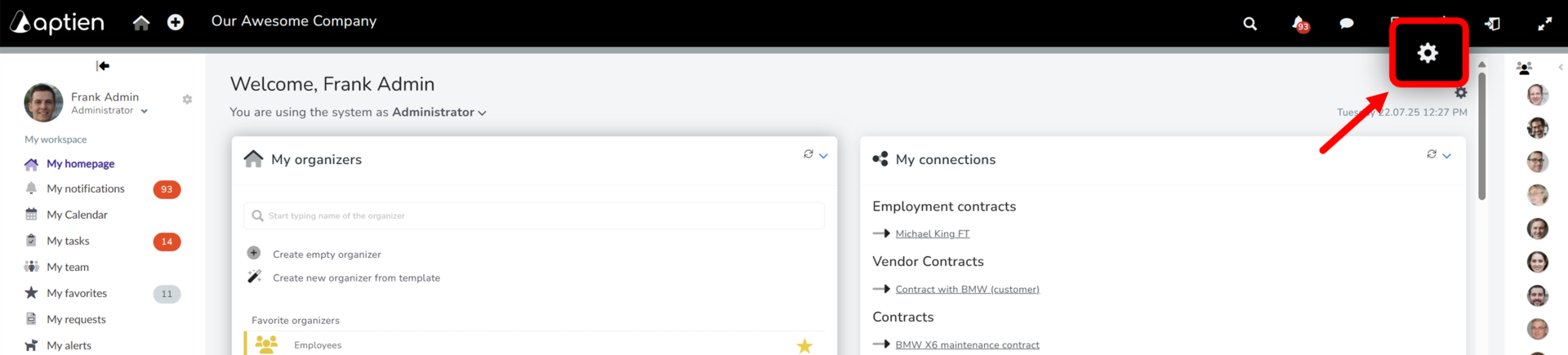Open the chat speech bubble icon
The width and height of the screenshot is (1568, 355).
pos(1347,24)
